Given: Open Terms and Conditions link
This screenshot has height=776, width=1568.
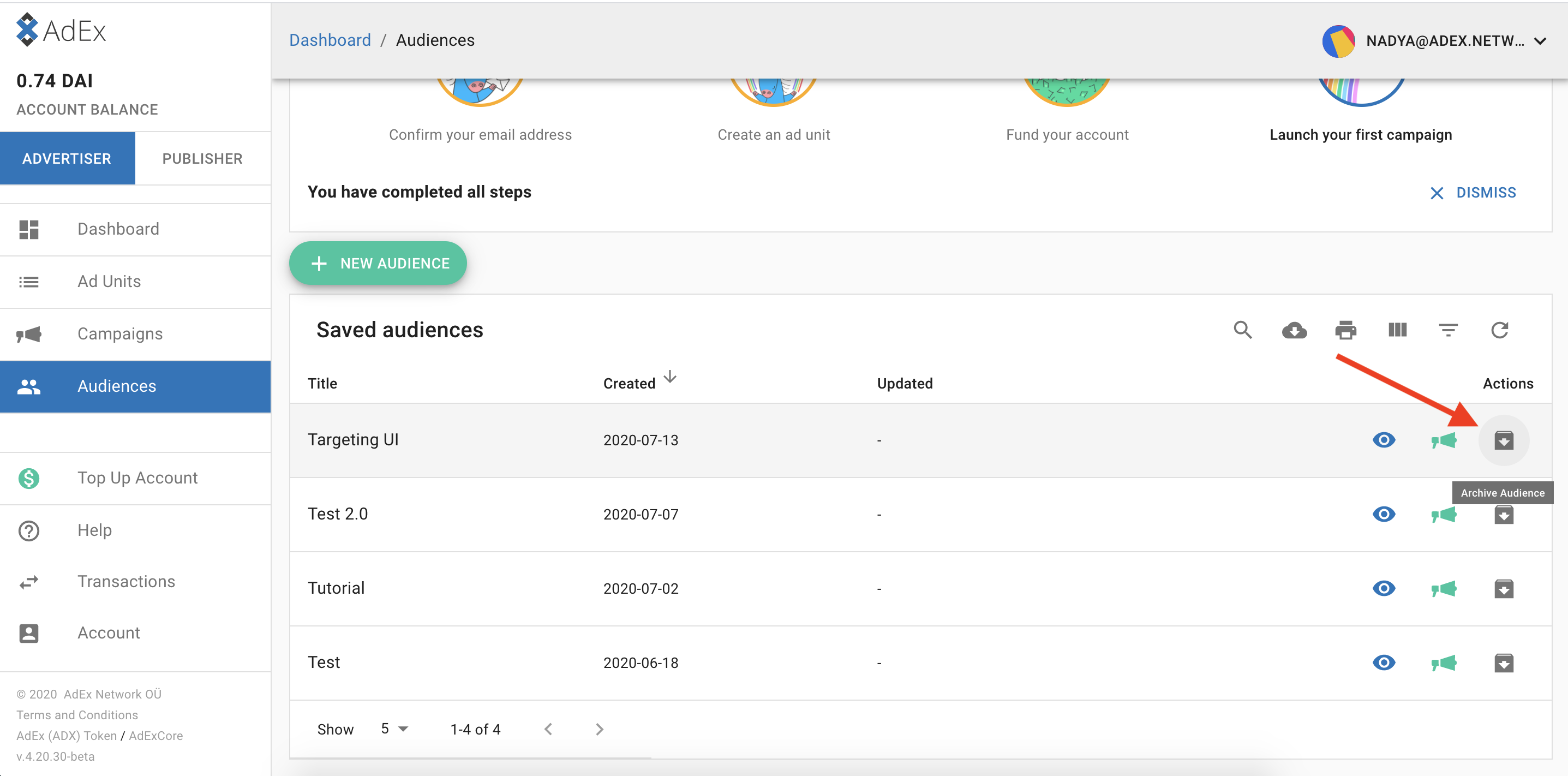Looking at the screenshot, I should tap(77, 714).
